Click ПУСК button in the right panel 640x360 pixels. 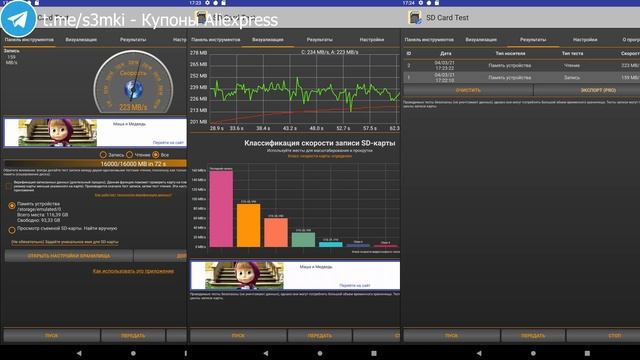pyautogui.click(x=451, y=336)
